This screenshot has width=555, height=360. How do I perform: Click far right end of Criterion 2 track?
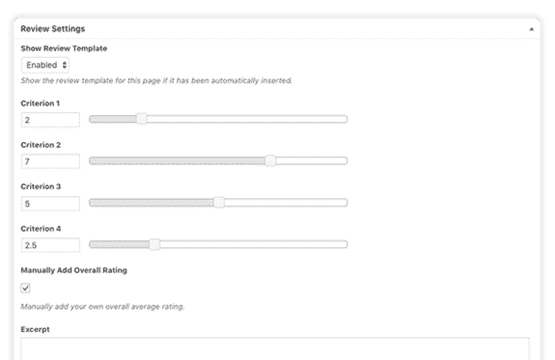tap(345, 161)
